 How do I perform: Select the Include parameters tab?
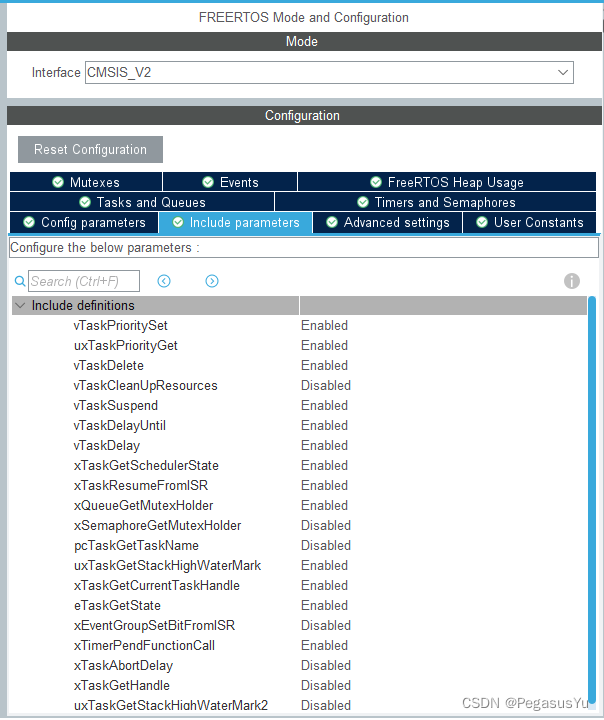236,222
